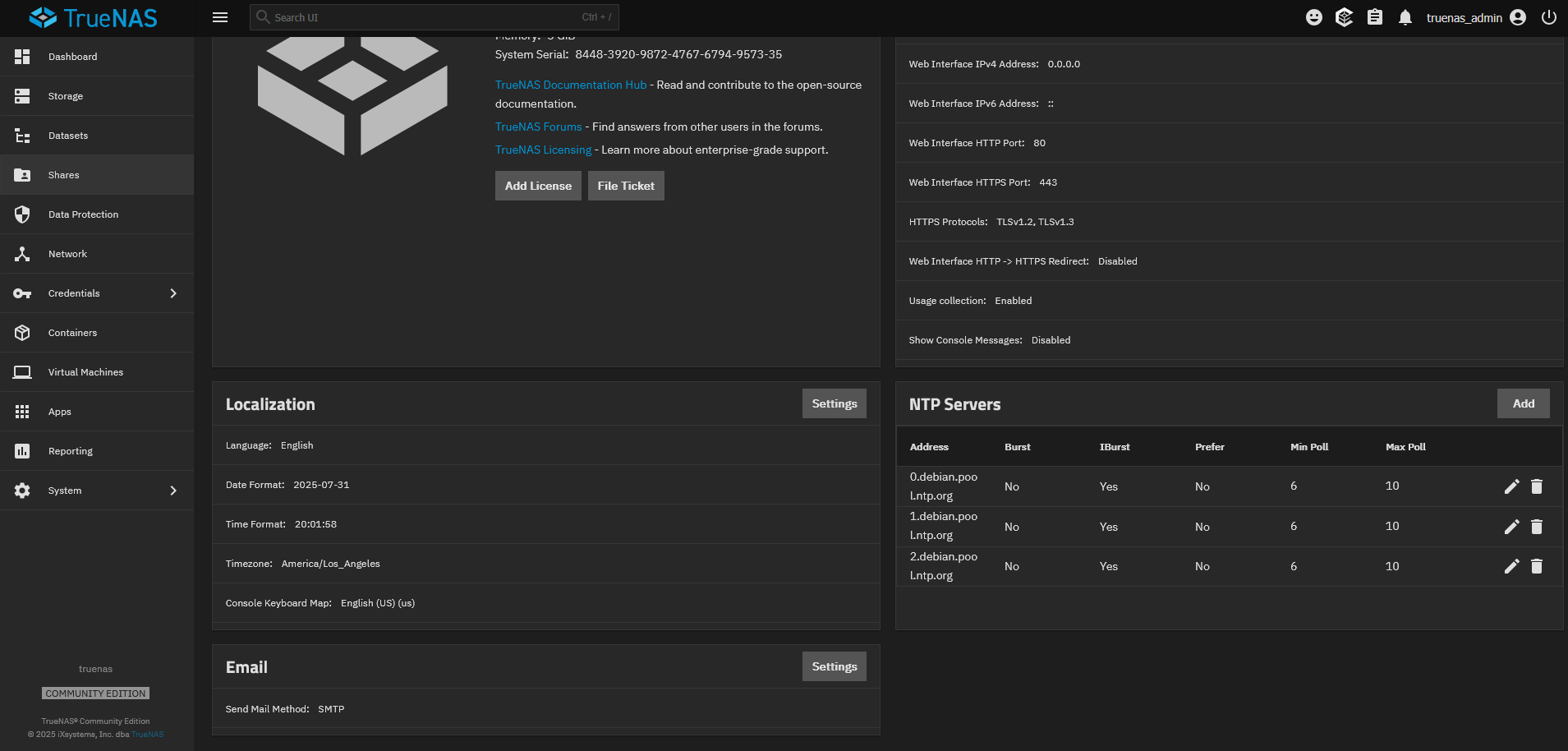The width and height of the screenshot is (1568, 751).
Task: Open the Data Protection menu item
Action: 97,214
